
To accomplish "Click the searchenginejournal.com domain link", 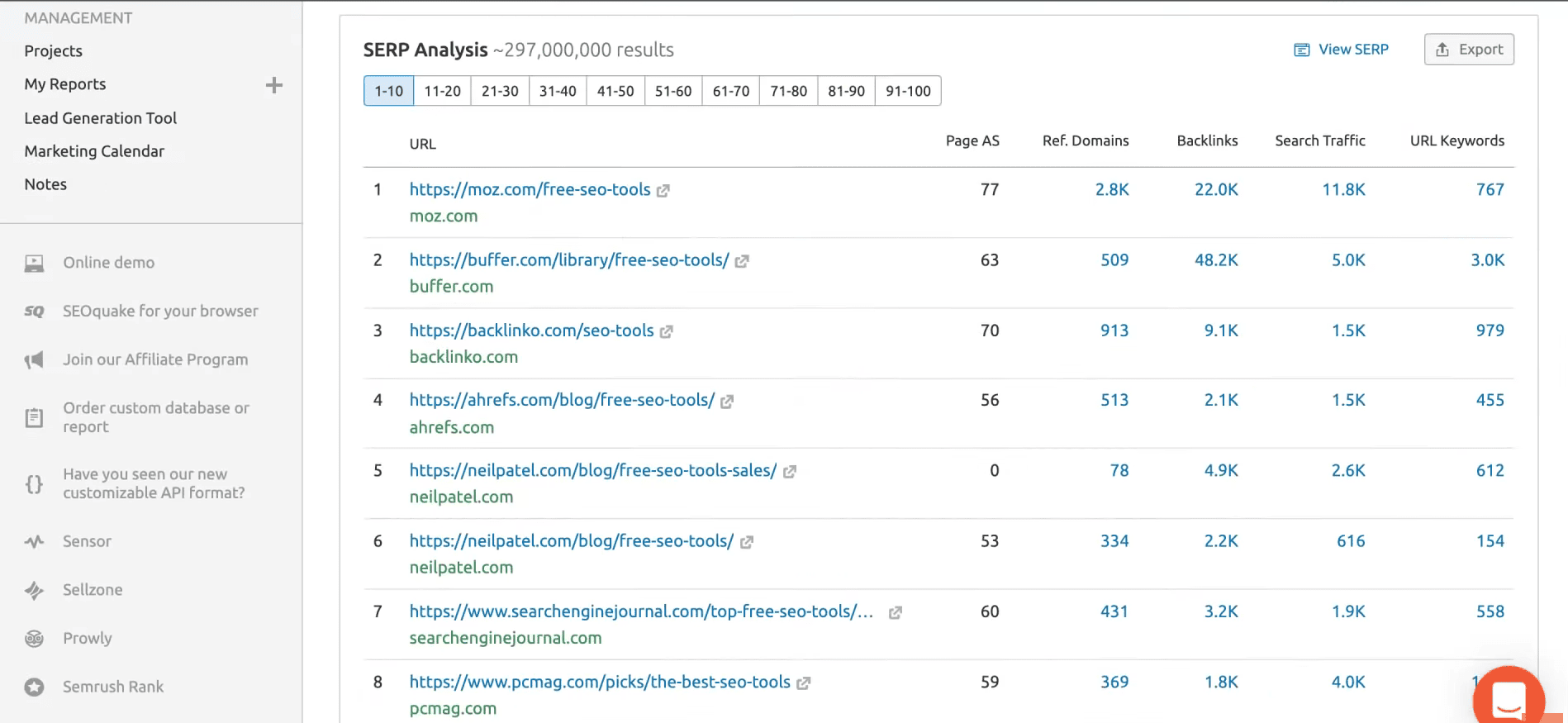I will (x=506, y=638).
